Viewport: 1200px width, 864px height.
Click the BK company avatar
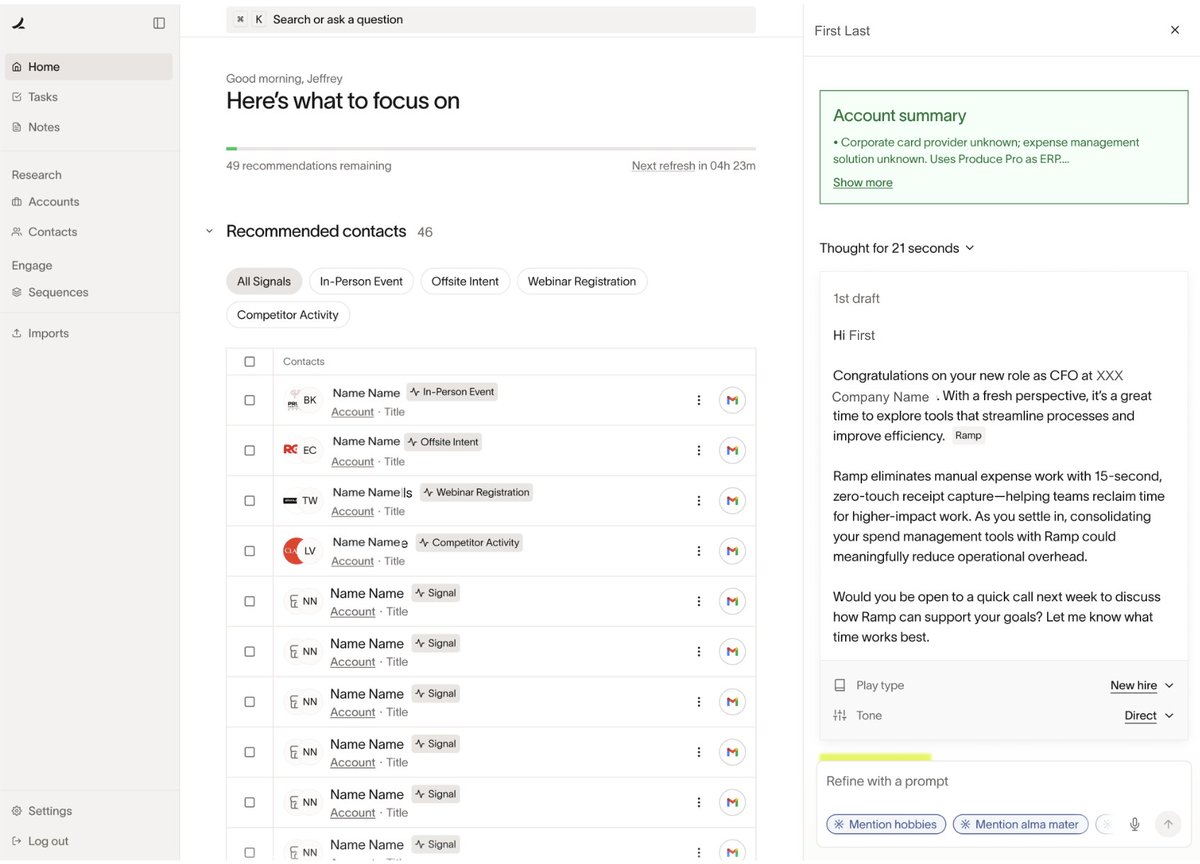pos(293,400)
